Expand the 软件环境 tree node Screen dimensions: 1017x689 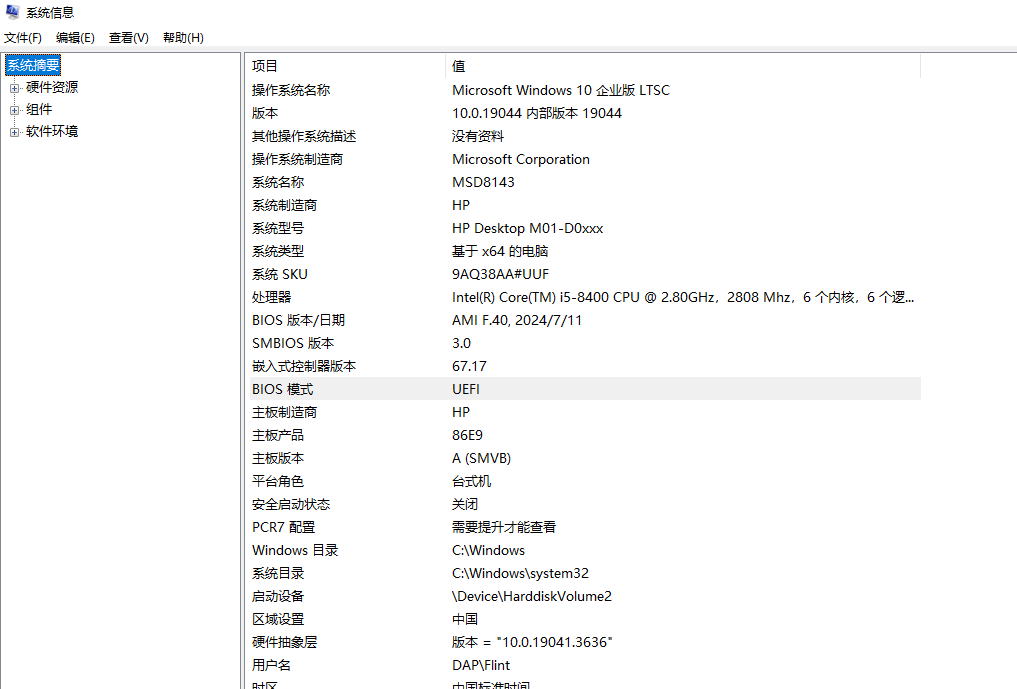(x=14, y=132)
